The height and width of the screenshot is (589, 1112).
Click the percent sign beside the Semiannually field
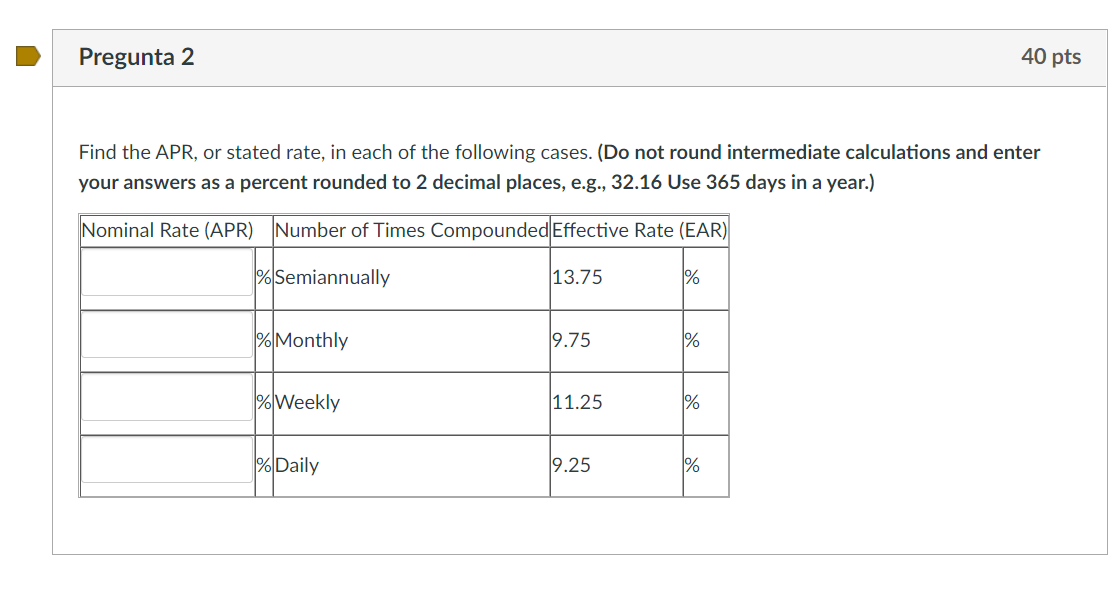262,278
